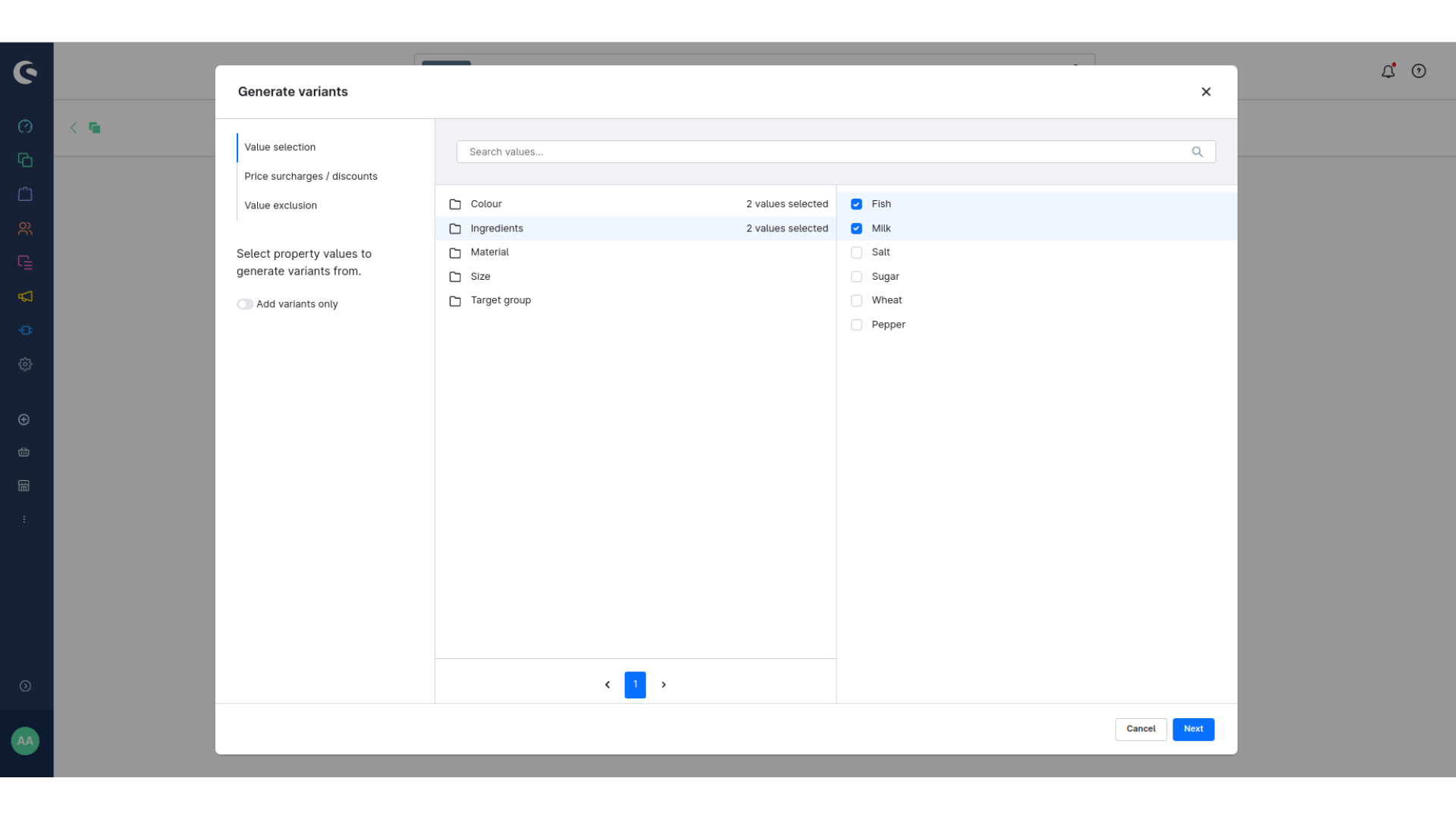Open the Dashboard icon in sidebar
The width and height of the screenshot is (1456, 819).
pos(25,127)
